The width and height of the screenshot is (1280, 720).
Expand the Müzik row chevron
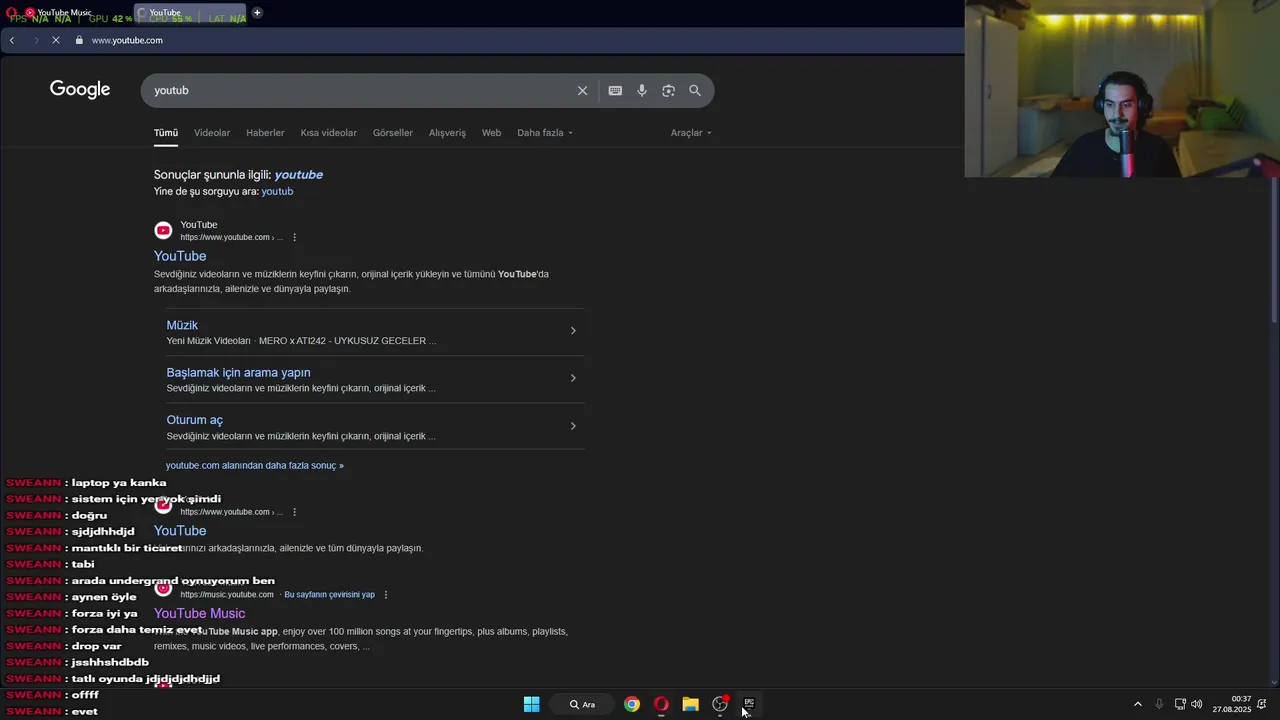click(x=573, y=330)
